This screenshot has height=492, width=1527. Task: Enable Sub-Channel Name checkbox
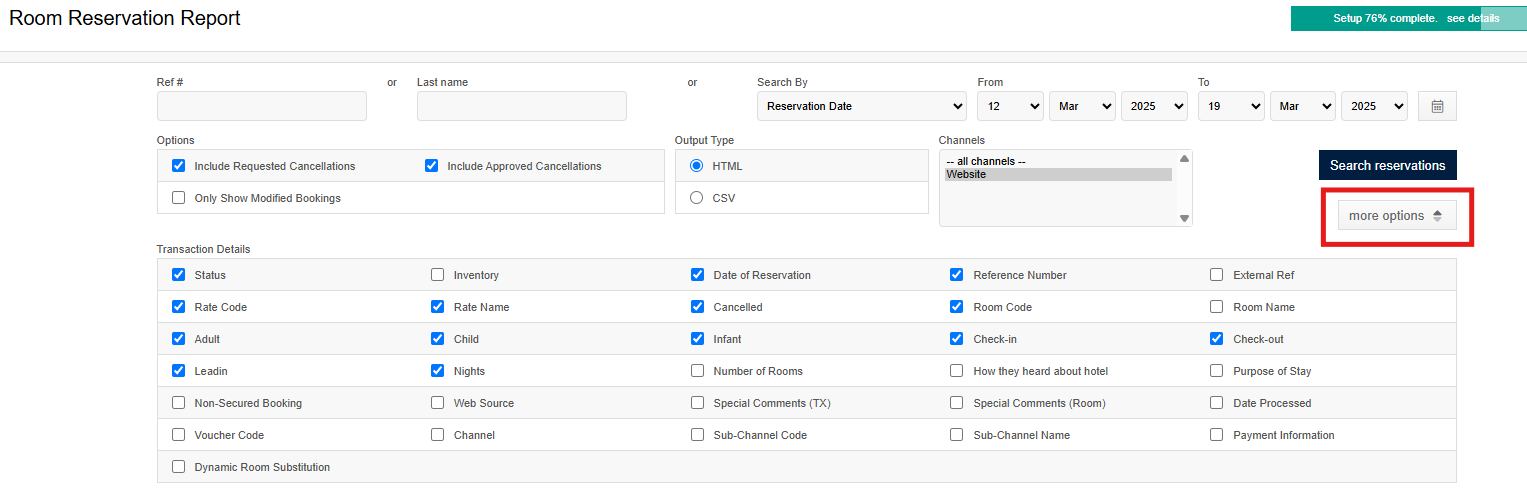957,435
